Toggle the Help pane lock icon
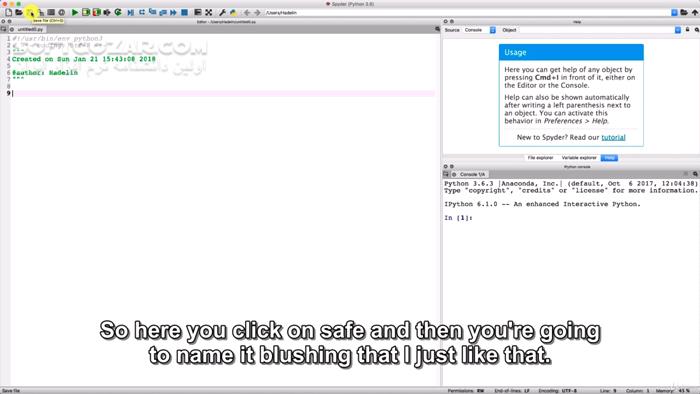Image resolution: width=700 pixels, height=394 pixels. point(688,30)
